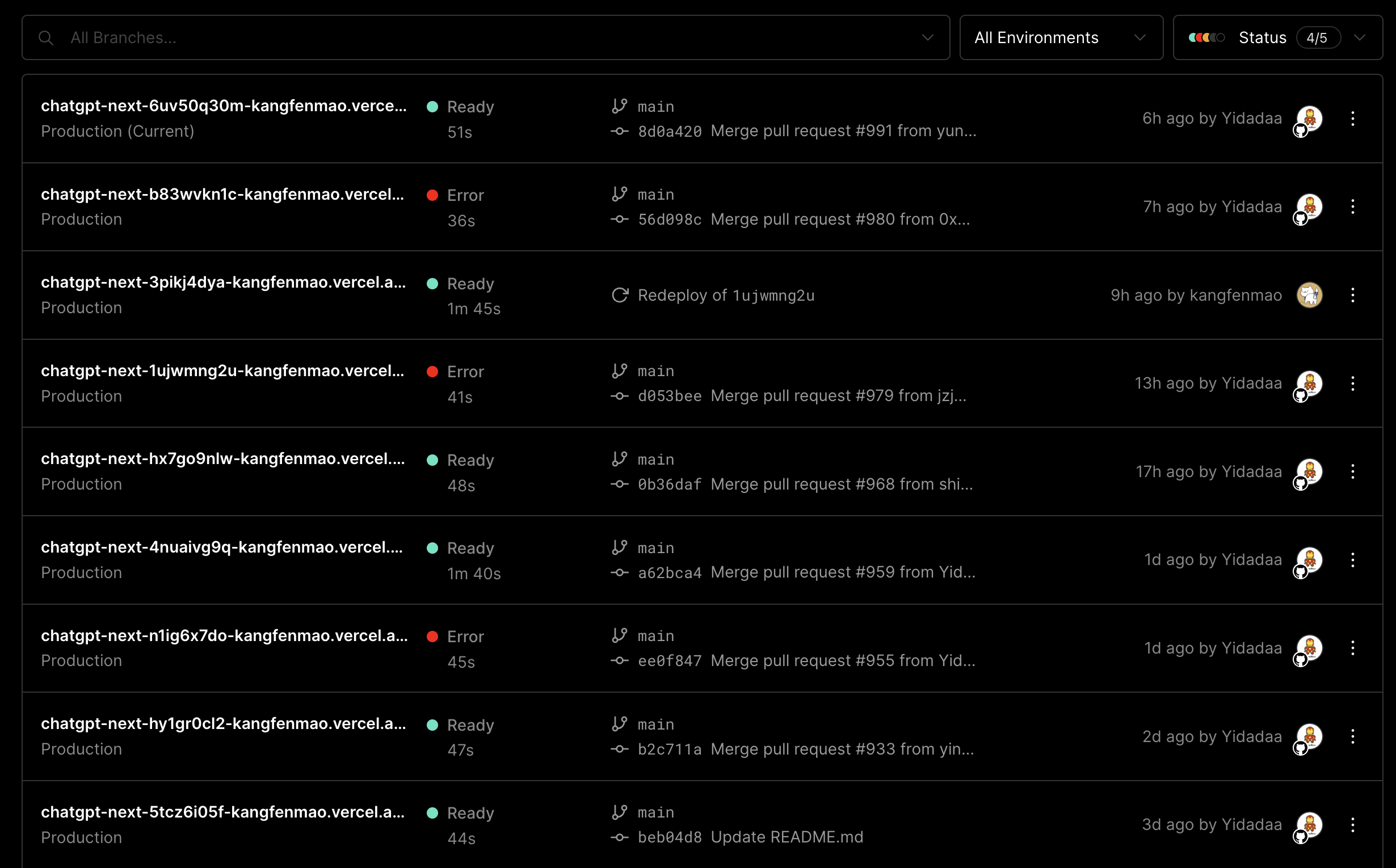
Task: Click the commit icon next to beb04d8
Action: pyautogui.click(x=621, y=837)
